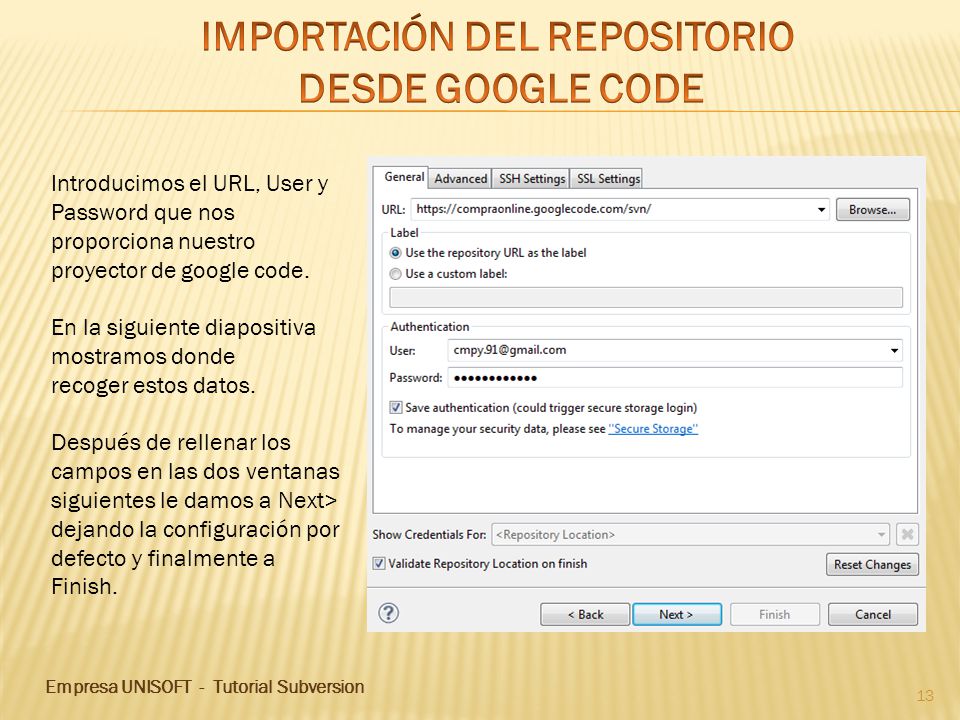The height and width of the screenshot is (720, 960).
Task: Toggle Save authentication checkbox
Action: click(396, 408)
